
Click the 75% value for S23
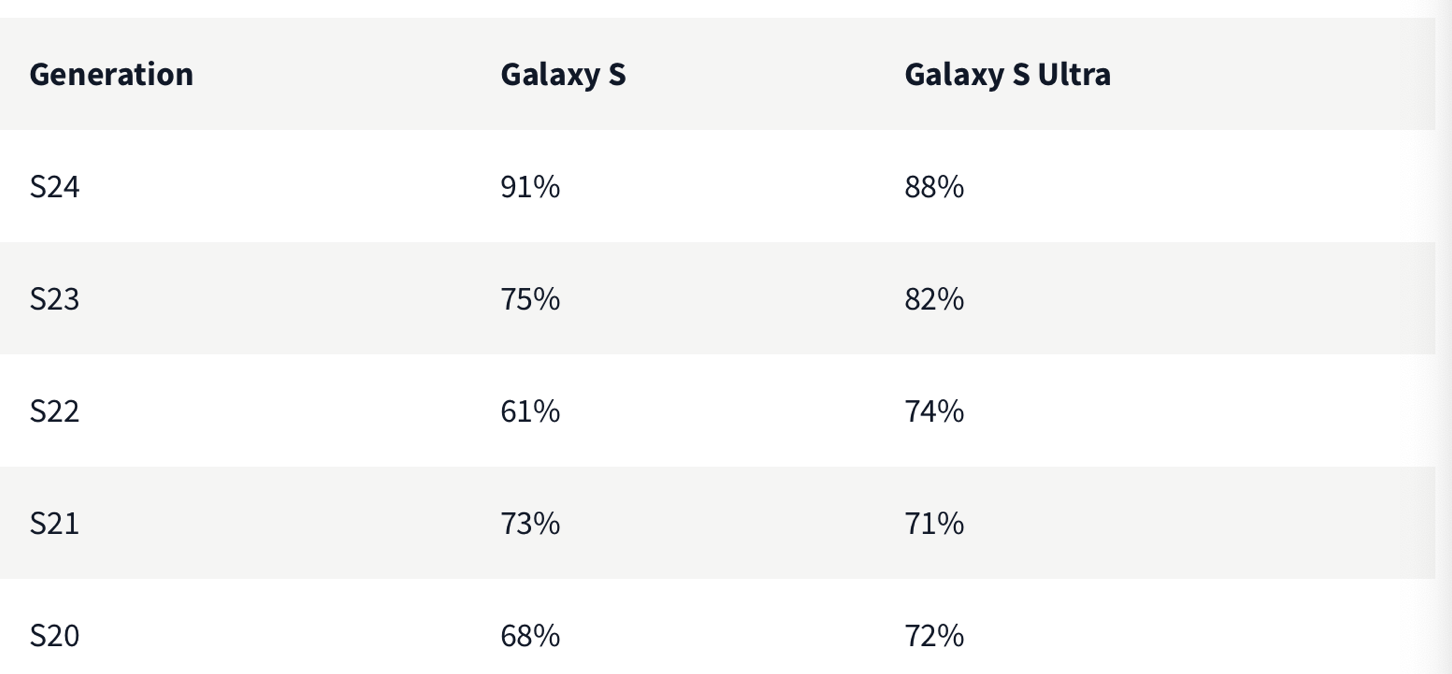530,299
